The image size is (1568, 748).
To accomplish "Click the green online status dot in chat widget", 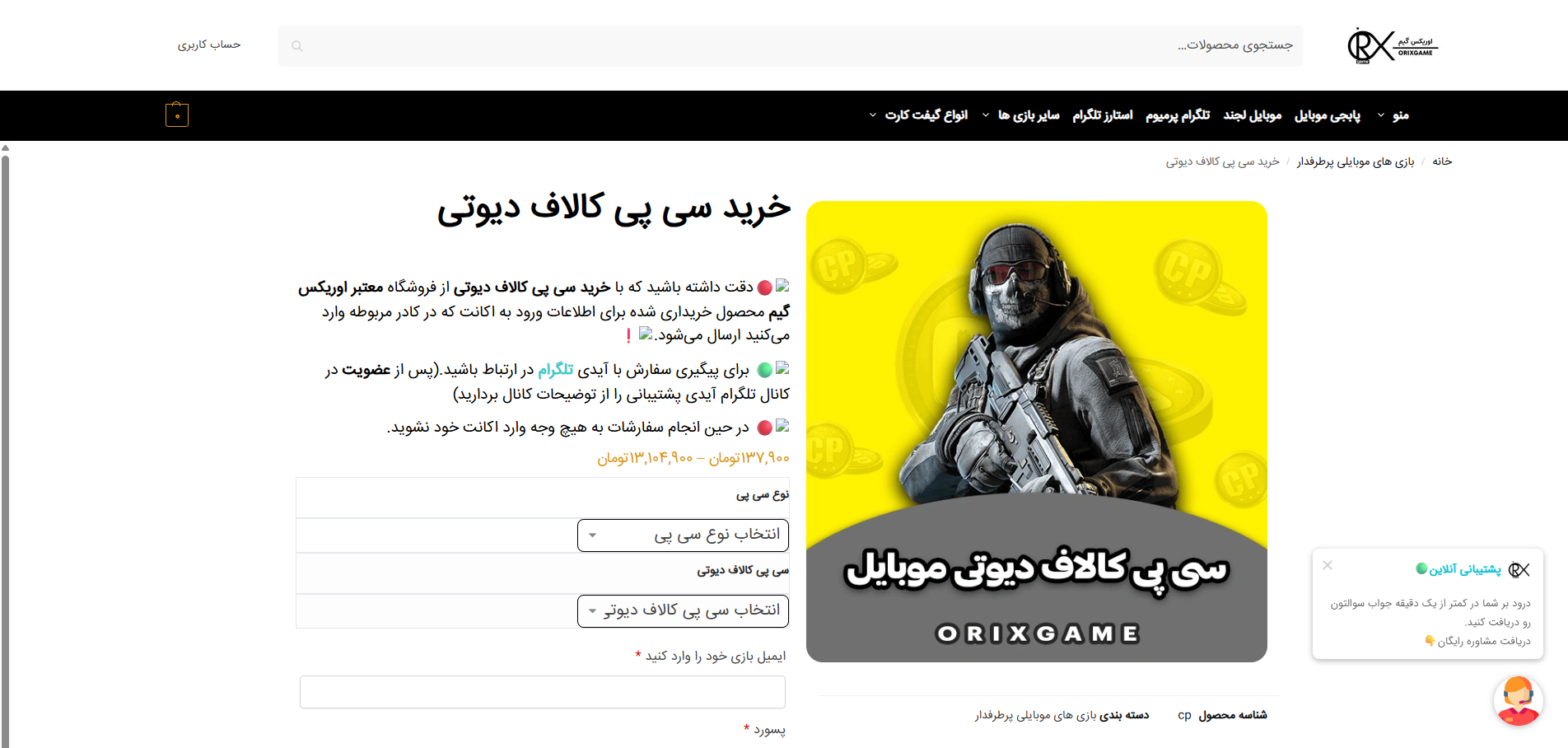I will (1420, 568).
